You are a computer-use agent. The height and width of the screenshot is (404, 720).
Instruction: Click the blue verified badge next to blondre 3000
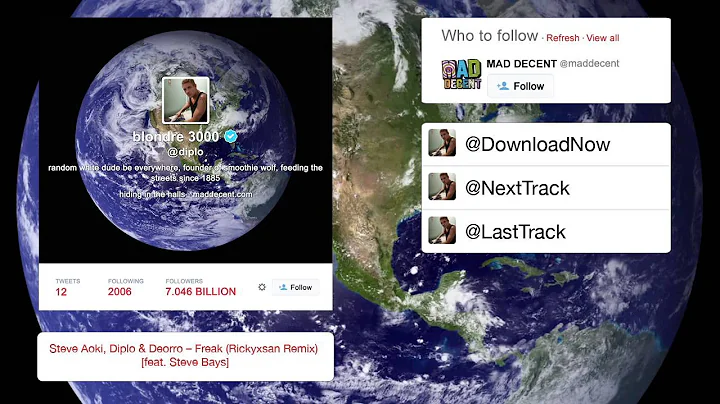tap(231, 136)
